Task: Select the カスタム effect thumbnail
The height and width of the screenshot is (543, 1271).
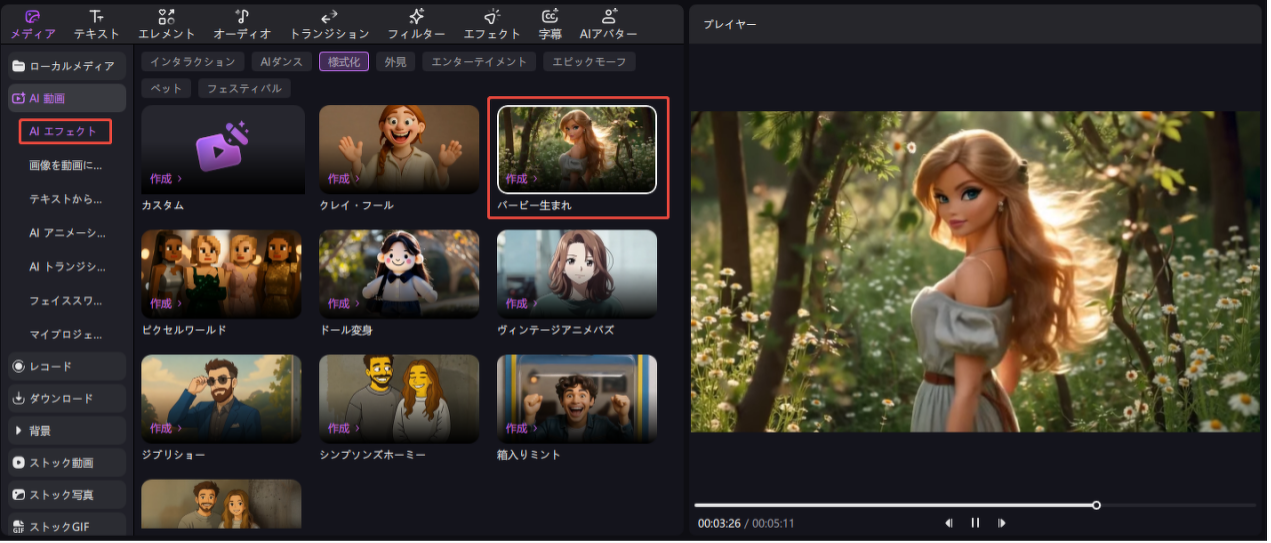Action: (223, 149)
